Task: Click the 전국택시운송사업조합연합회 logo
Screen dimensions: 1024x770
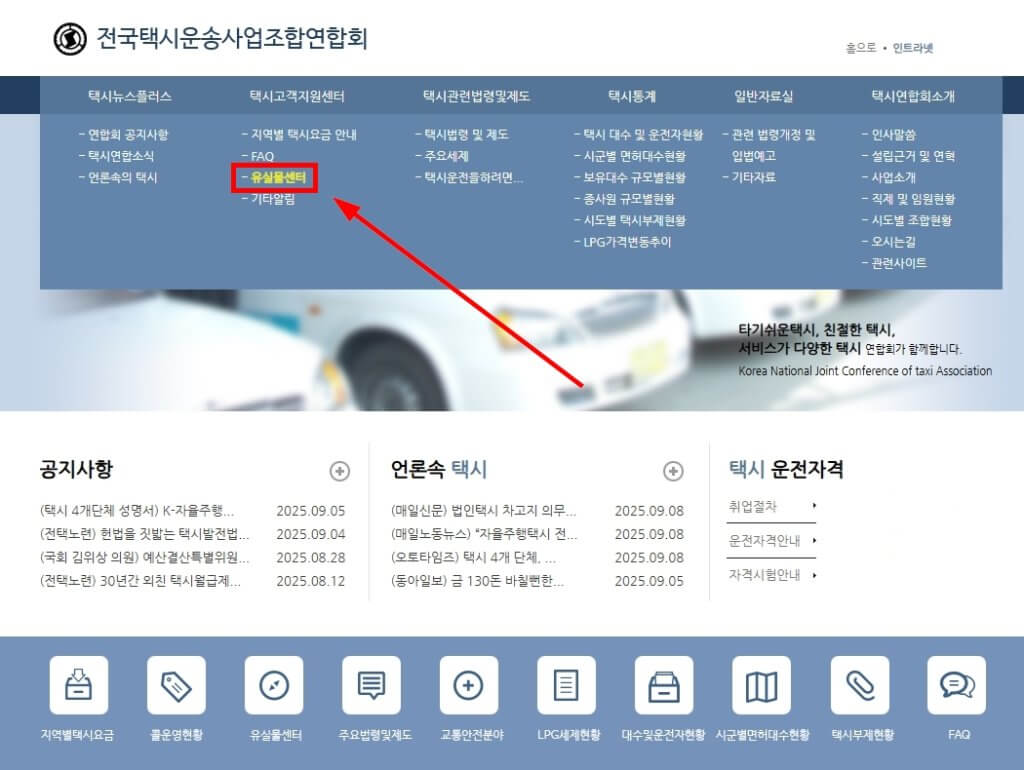Action: (x=211, y=39)
